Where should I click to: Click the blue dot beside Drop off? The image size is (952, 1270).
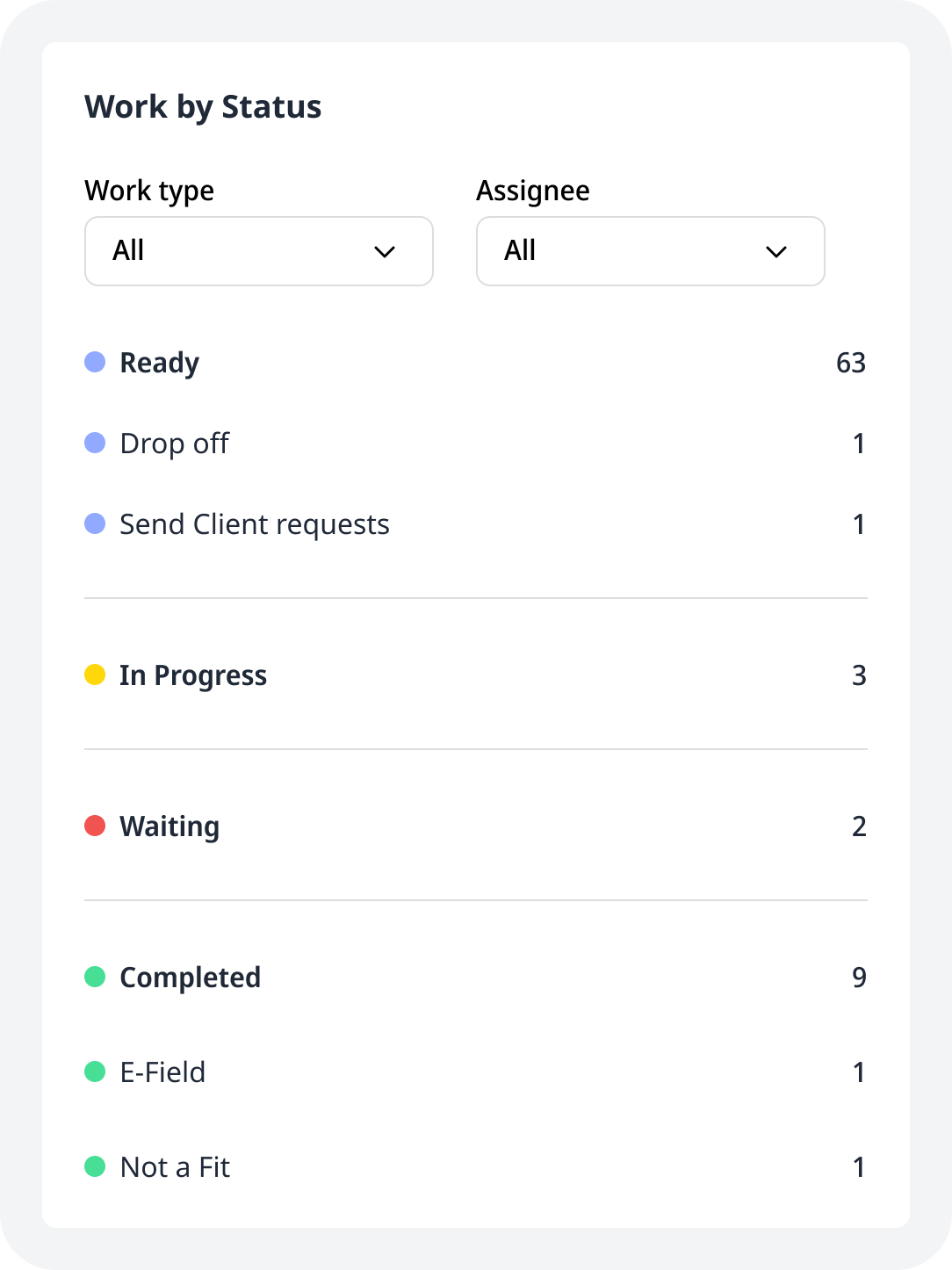[x=95, y=443]
